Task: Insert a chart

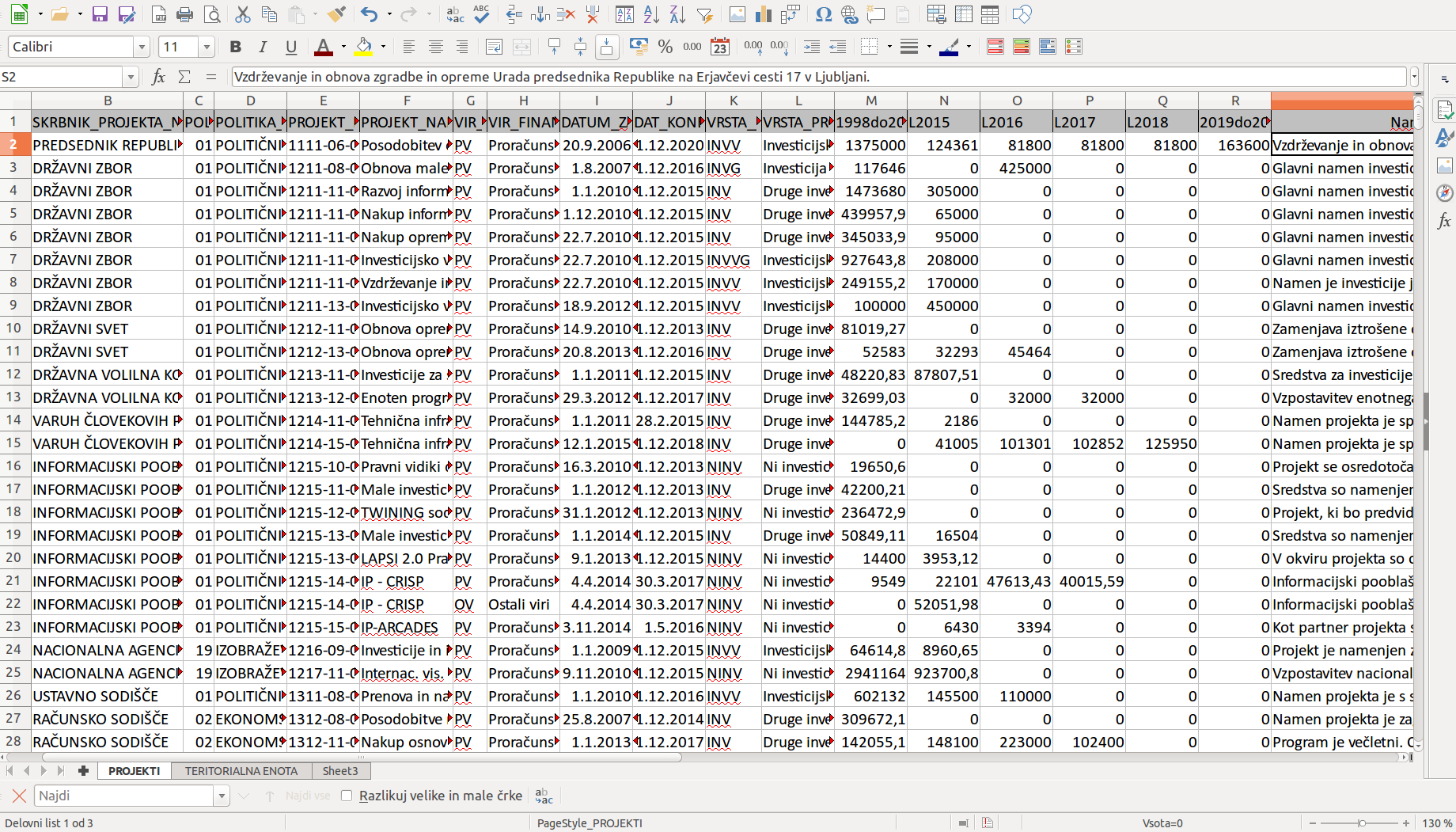Action: point(764,14)
